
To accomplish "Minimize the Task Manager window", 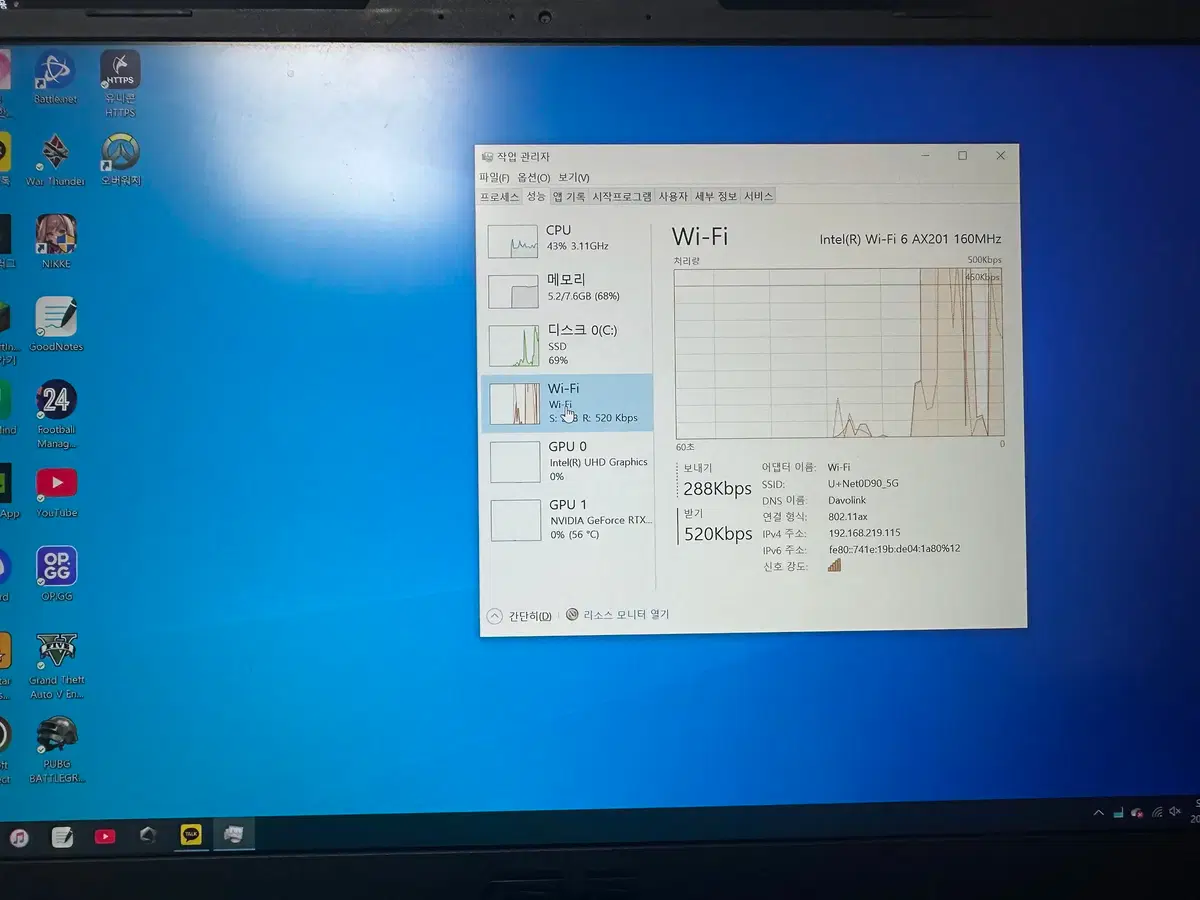I will 925,156.
